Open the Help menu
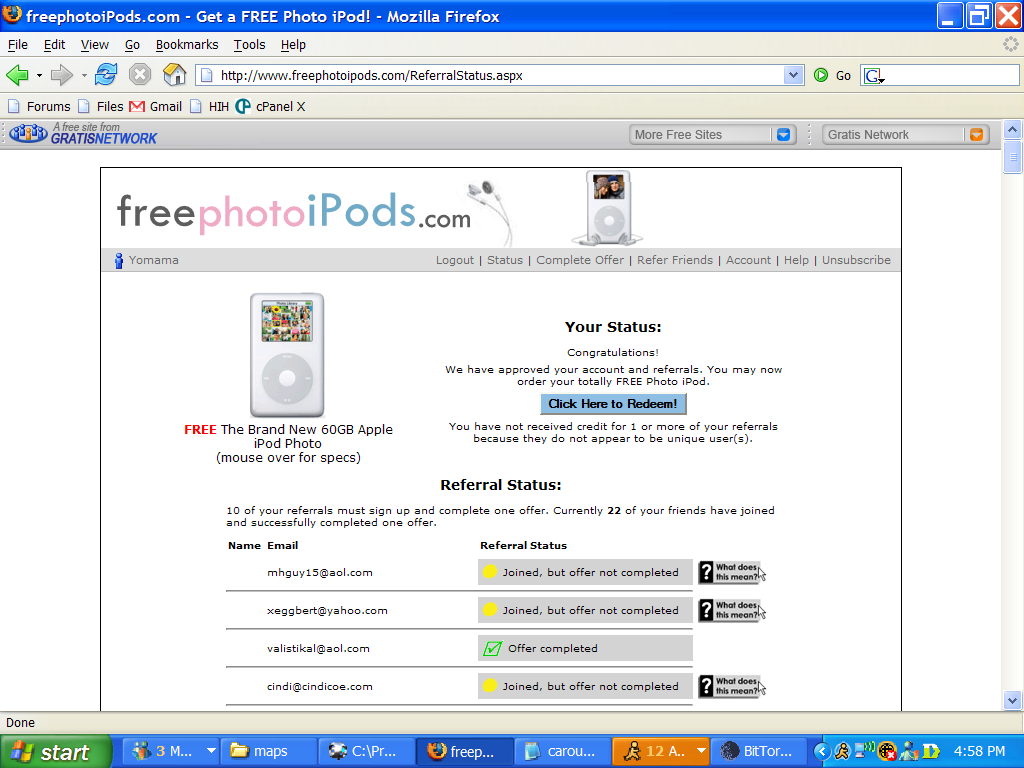Image resolution: width=1024 pixels, height=768 pixels. (293, 44)
